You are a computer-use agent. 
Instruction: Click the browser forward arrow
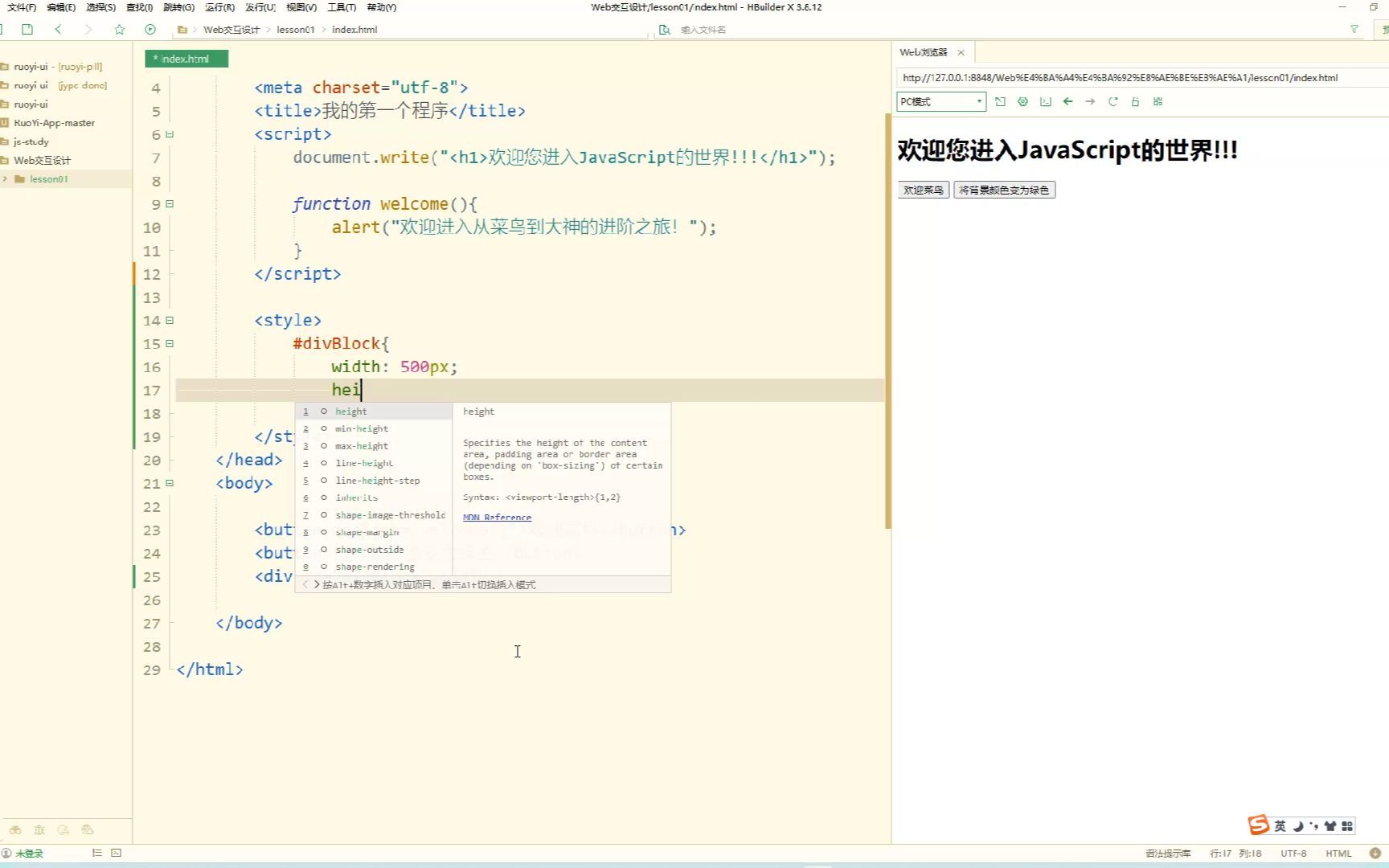pos(1090,102)
